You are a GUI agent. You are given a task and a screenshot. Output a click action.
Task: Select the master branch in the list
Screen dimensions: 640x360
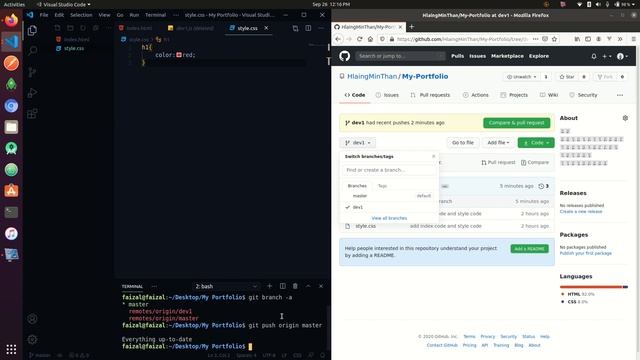tap(389, 196)
